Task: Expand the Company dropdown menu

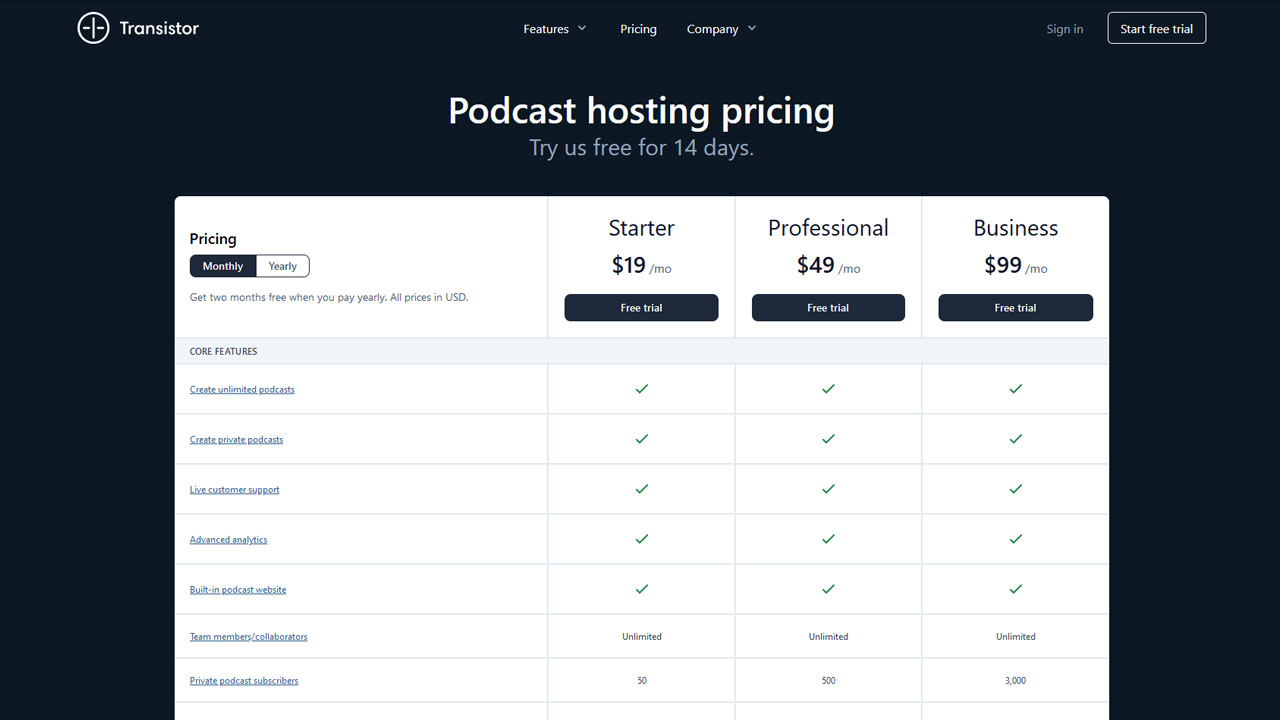Action: pos(722,29)
